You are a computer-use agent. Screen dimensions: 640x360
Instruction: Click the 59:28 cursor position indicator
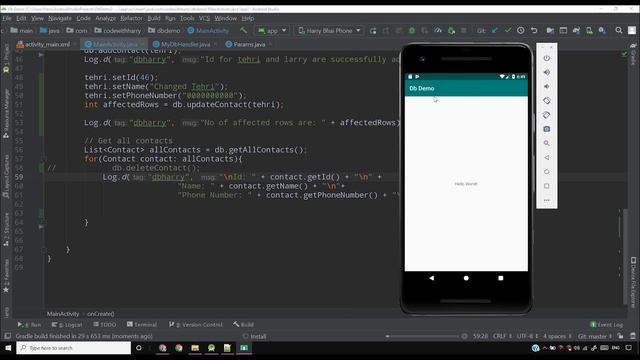click(x=480, y=336)
